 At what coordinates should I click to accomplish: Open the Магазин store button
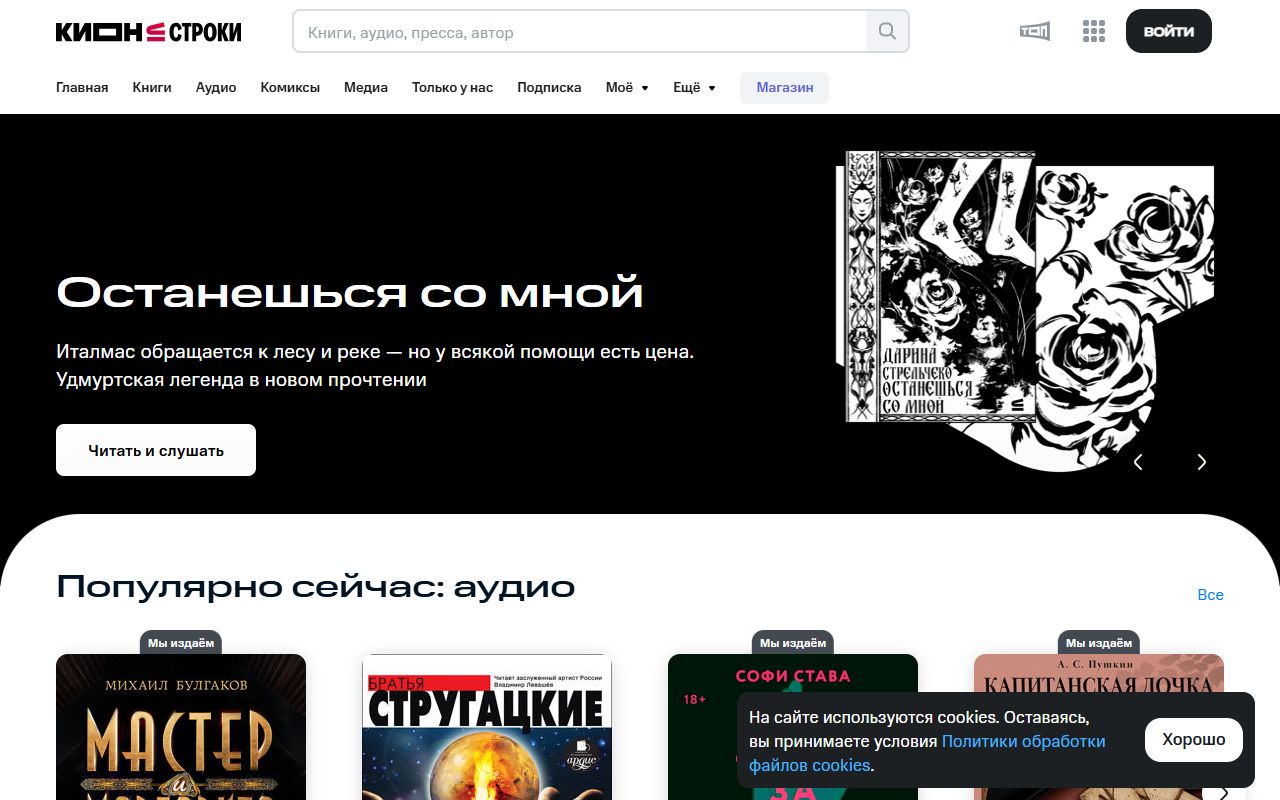[x=785, y=87]
